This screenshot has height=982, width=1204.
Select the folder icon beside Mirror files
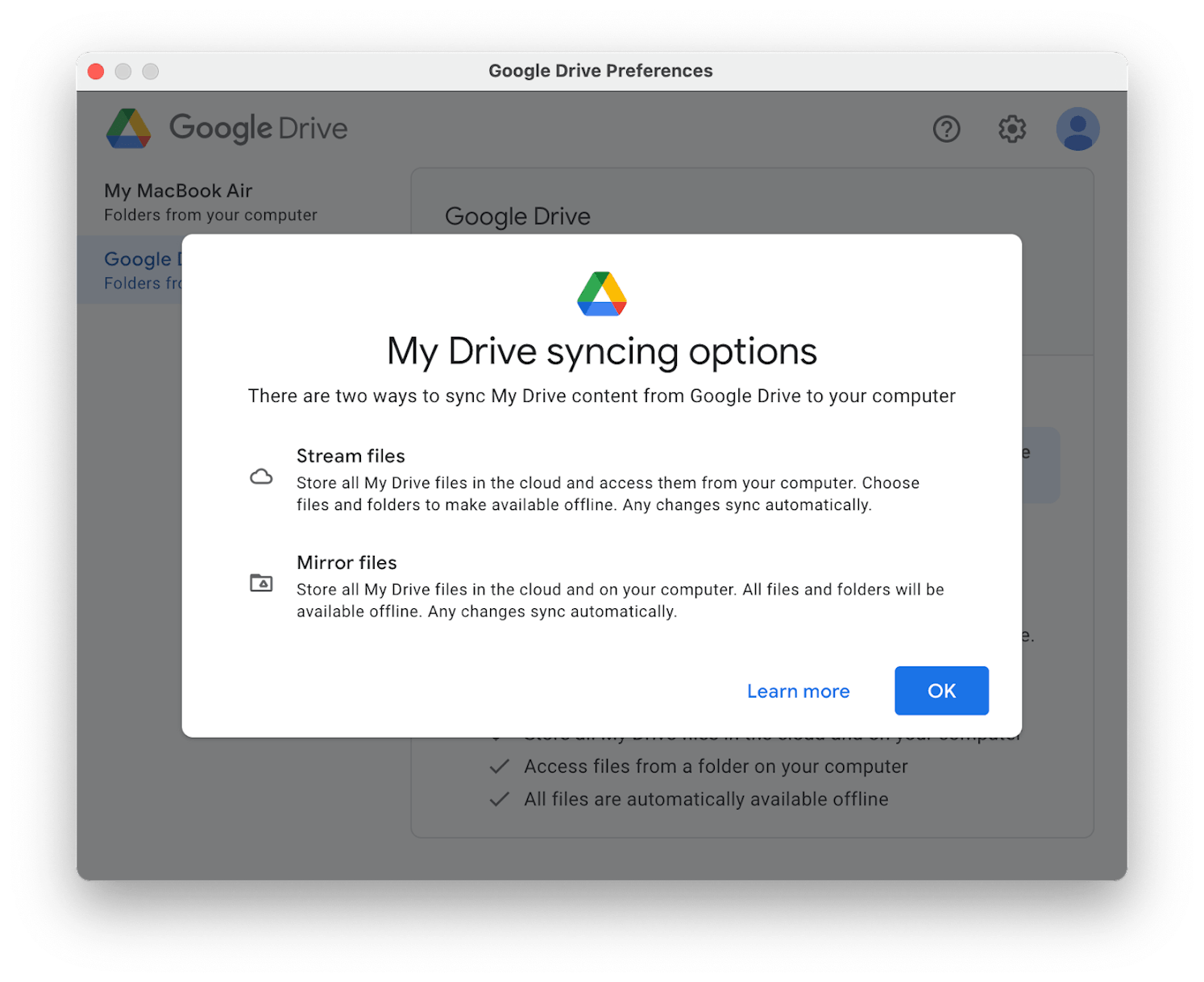[x=261, y=582]
